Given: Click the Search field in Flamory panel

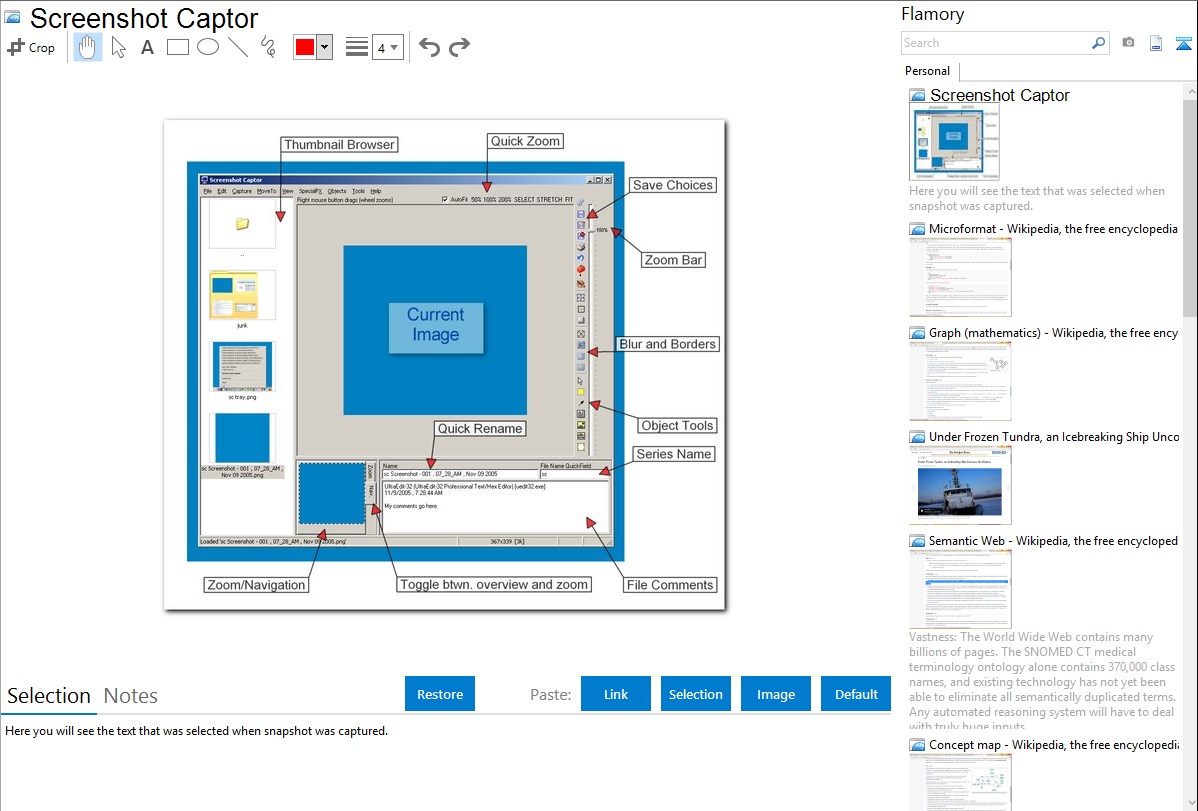Looking at the screenshot, I should tap(995, 43).
